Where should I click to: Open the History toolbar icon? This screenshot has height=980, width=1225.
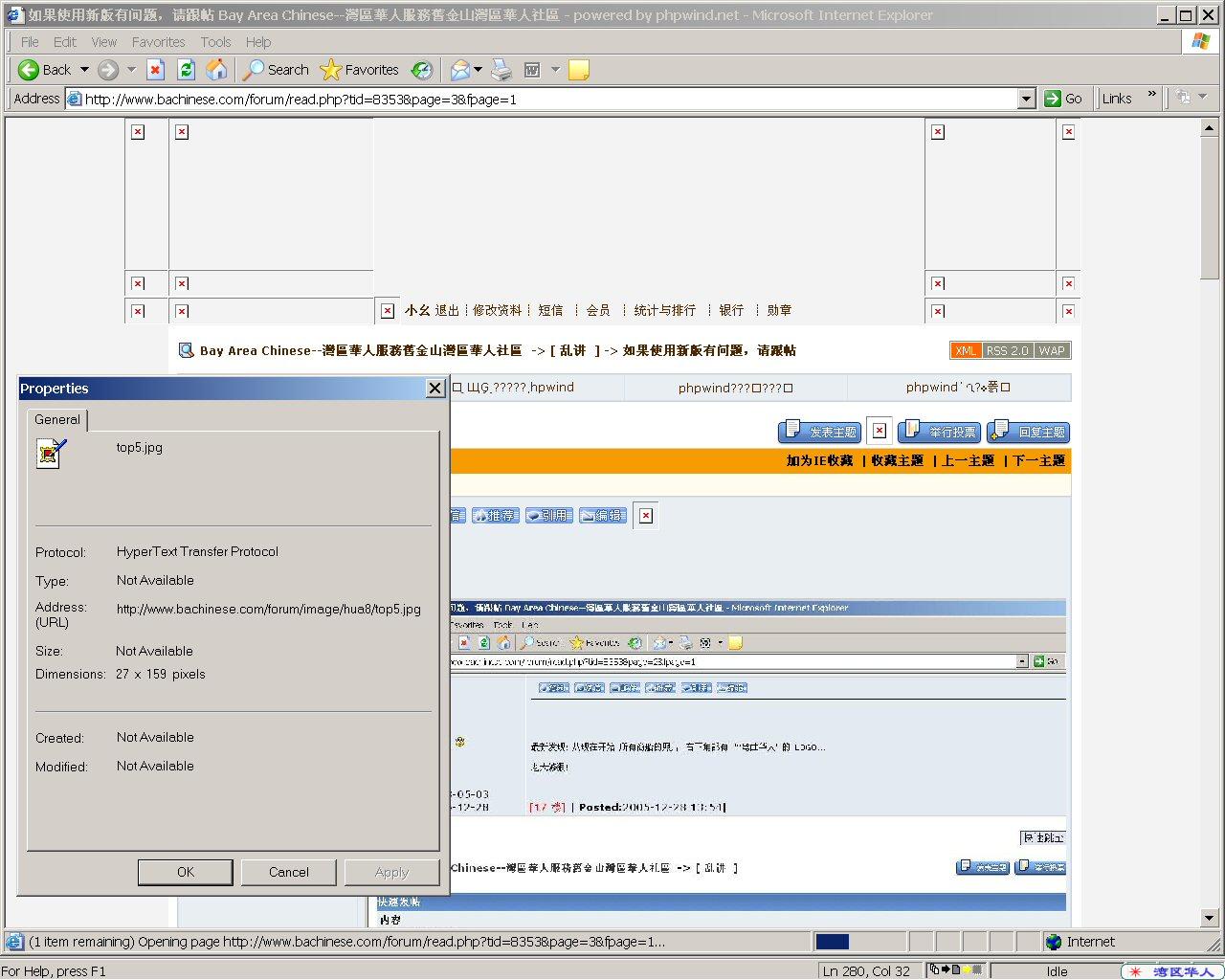[x=421, y=70]
